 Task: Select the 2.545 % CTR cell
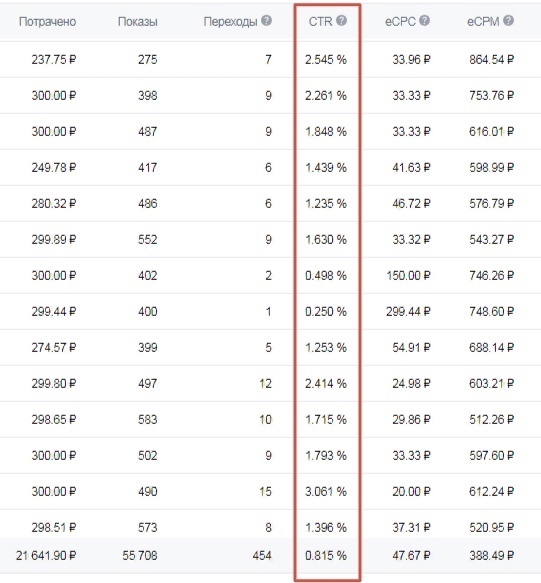(326, 59)
